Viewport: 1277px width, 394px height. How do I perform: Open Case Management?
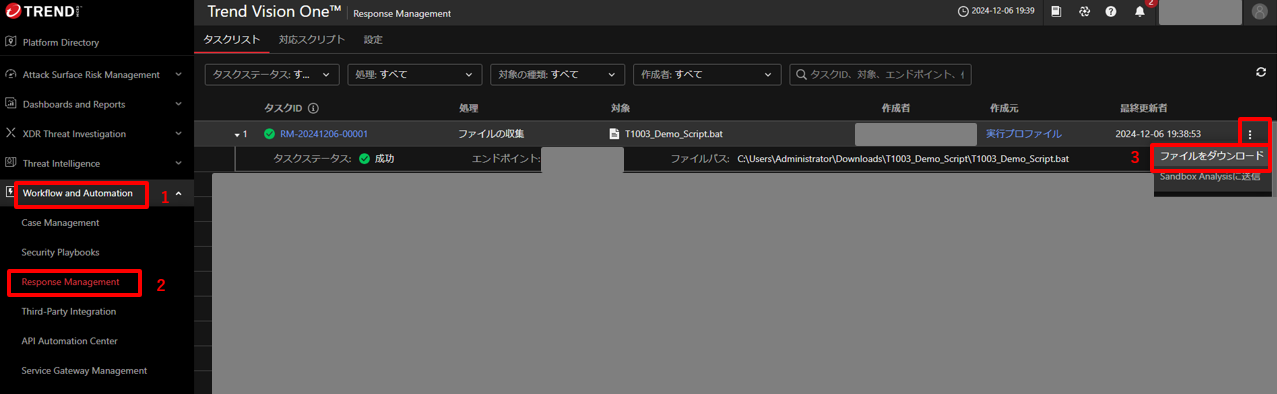tap(61, 223)
